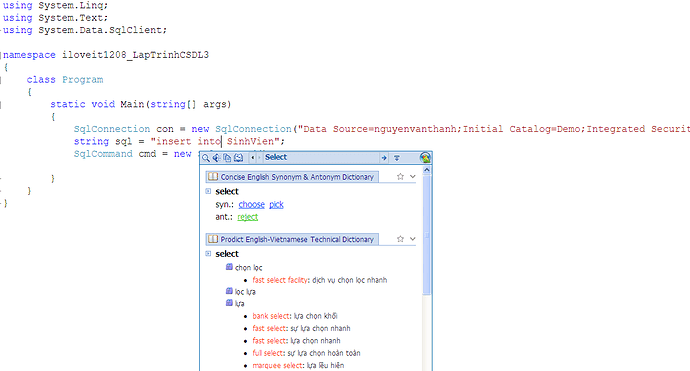Image resolution: width=690 pixels, height=371 pixels.
Task: Select the Prodict English-Vietnamese Technical Dictionary header
Action: (x=292, y=239)
